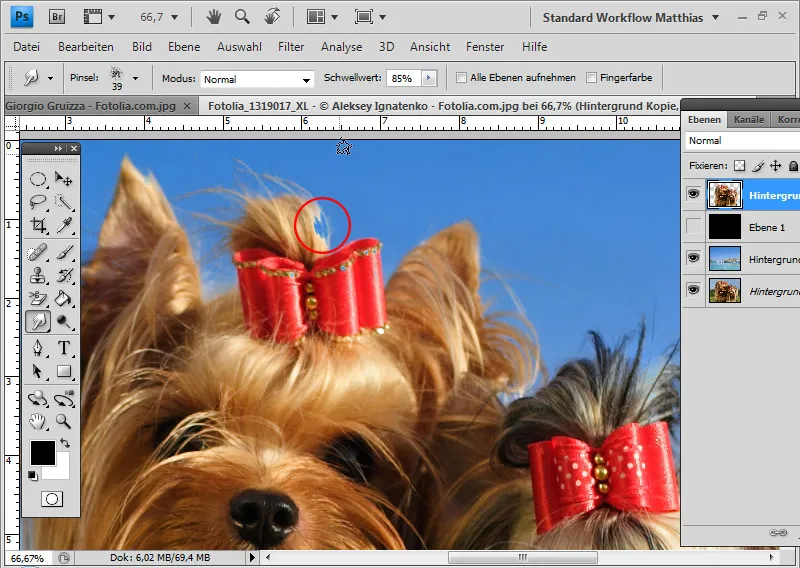Launch Adobe Bridge
The height and width of the screenshot is (568, 800).
tap(57, 17)
